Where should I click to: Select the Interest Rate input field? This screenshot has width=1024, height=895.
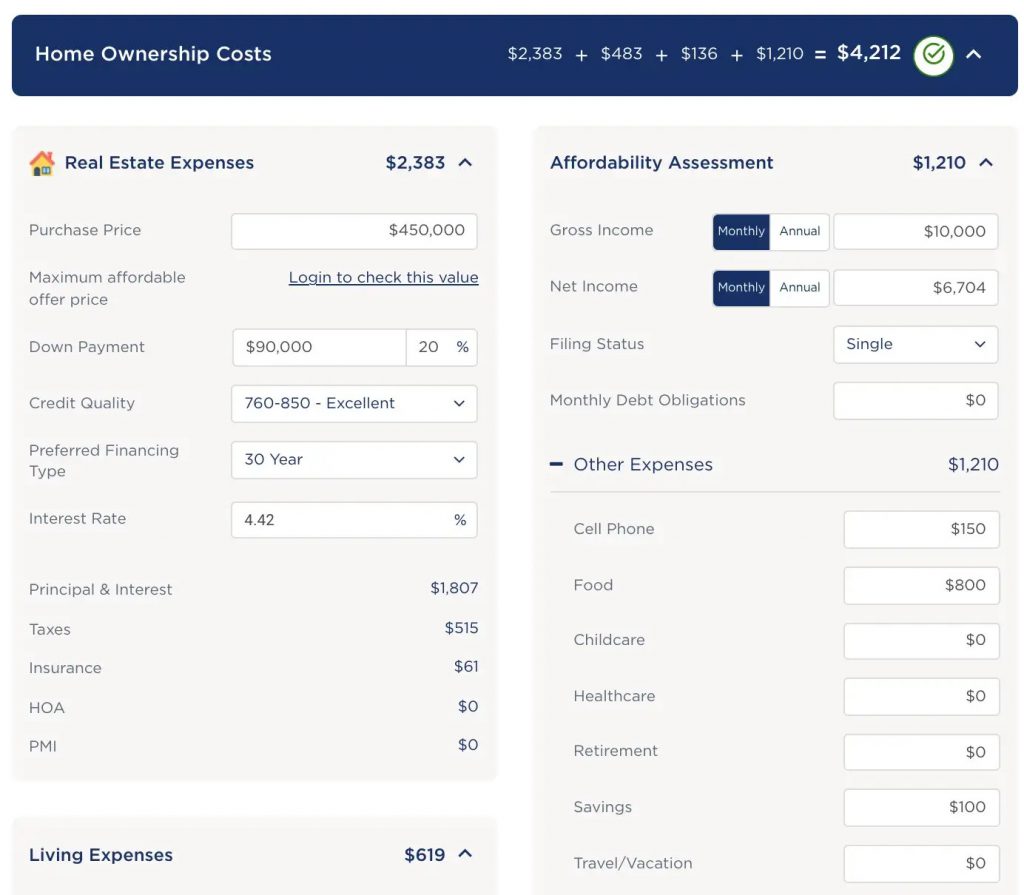tap(344, 520)
